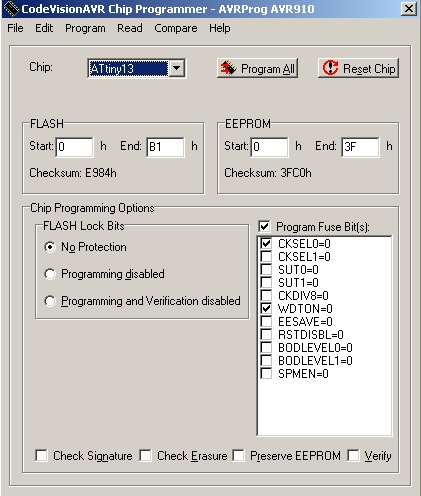The width and height of the screenshot is (421, 496).
Task: Open the Compare menu
Action: 176,28
